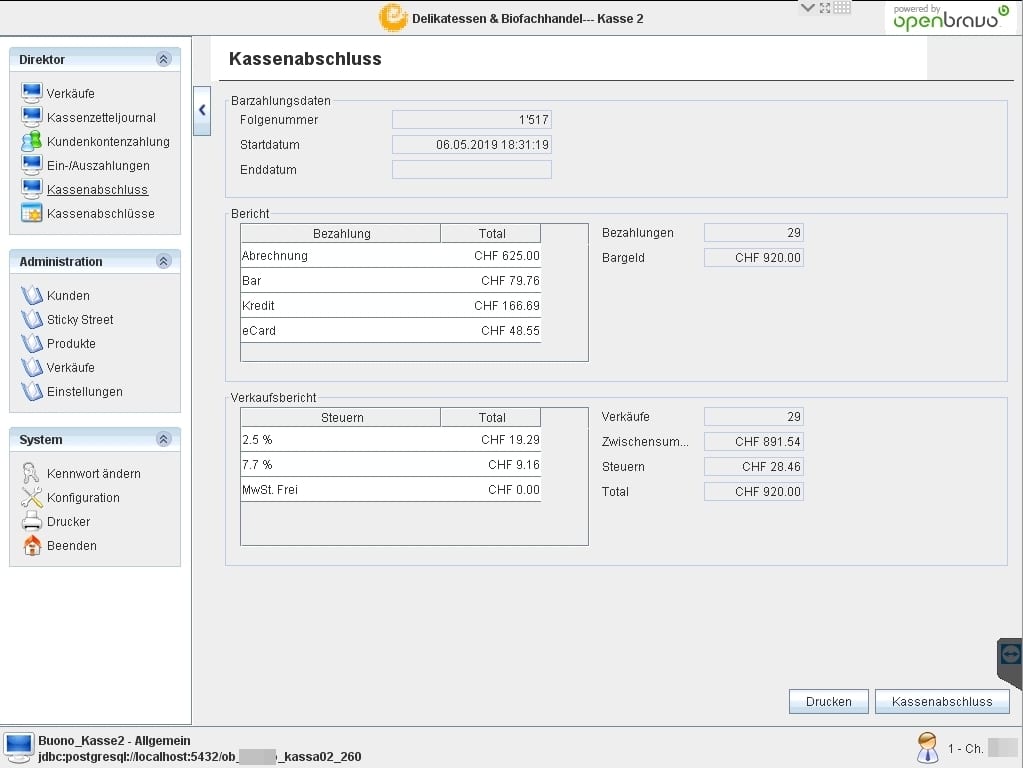Hide the sidebar with the left arrow

[x=202, y=110]
